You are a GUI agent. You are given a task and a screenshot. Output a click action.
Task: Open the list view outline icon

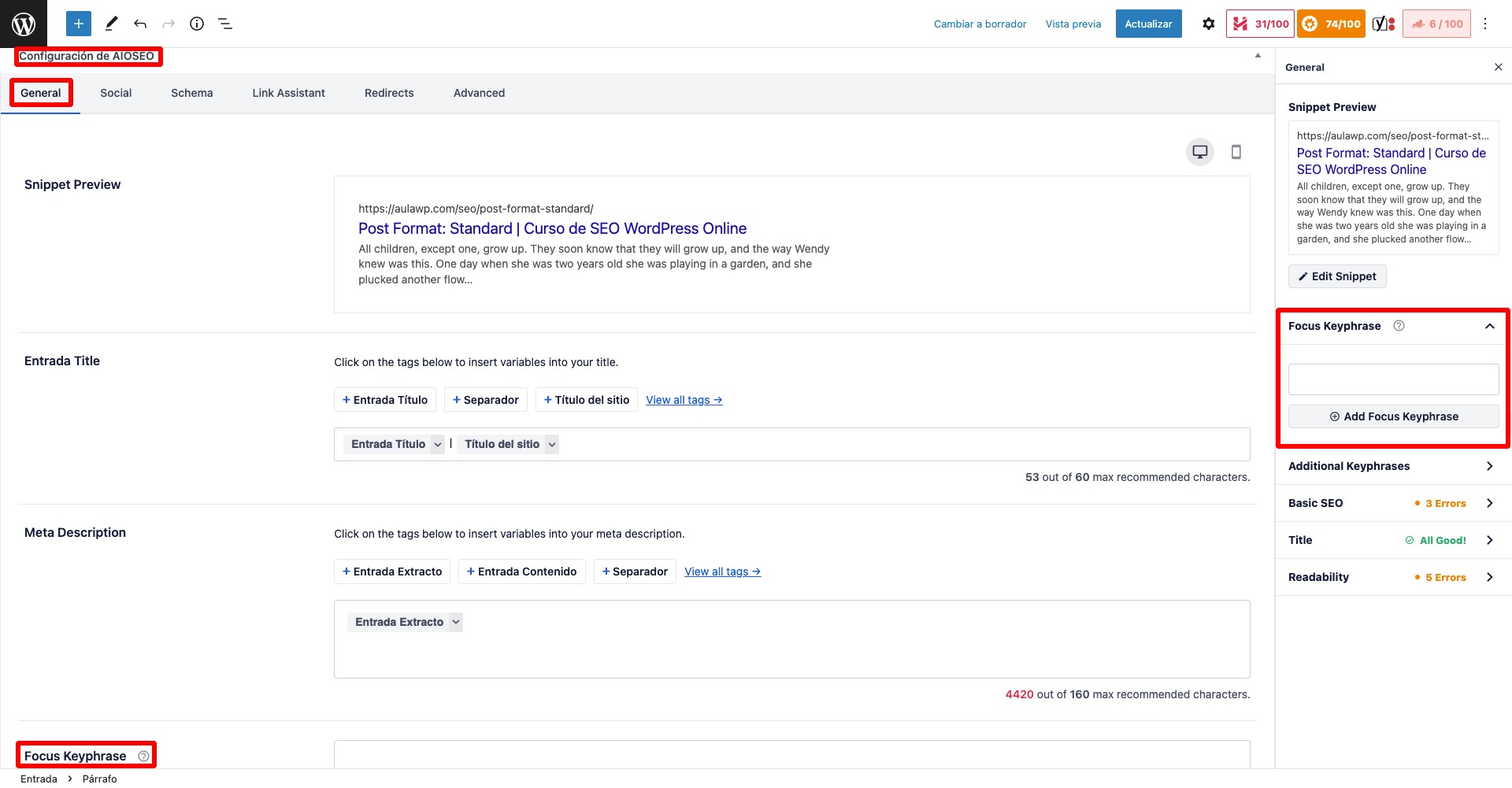(x=225, y=24)
